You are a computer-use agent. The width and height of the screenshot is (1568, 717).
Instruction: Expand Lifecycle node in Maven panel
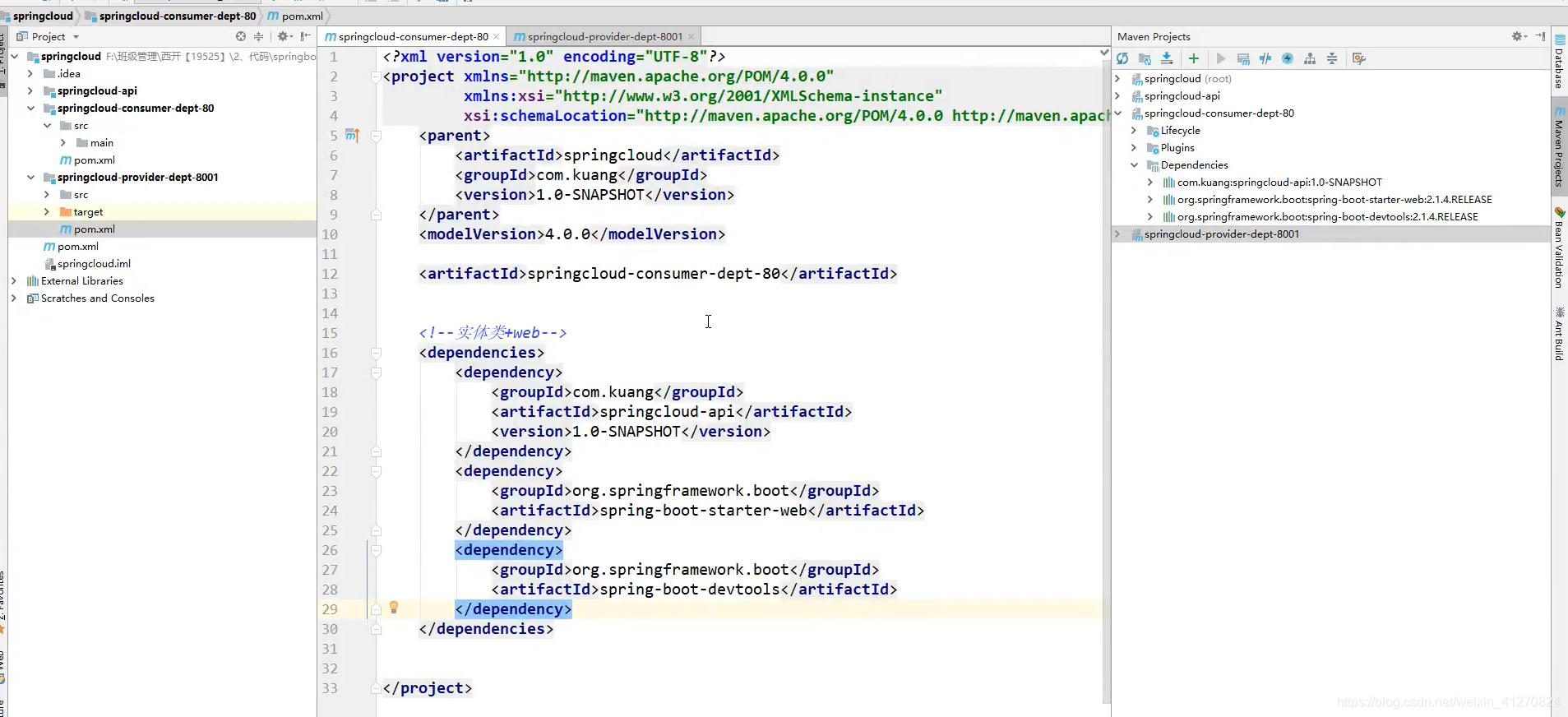(1134, 131)
